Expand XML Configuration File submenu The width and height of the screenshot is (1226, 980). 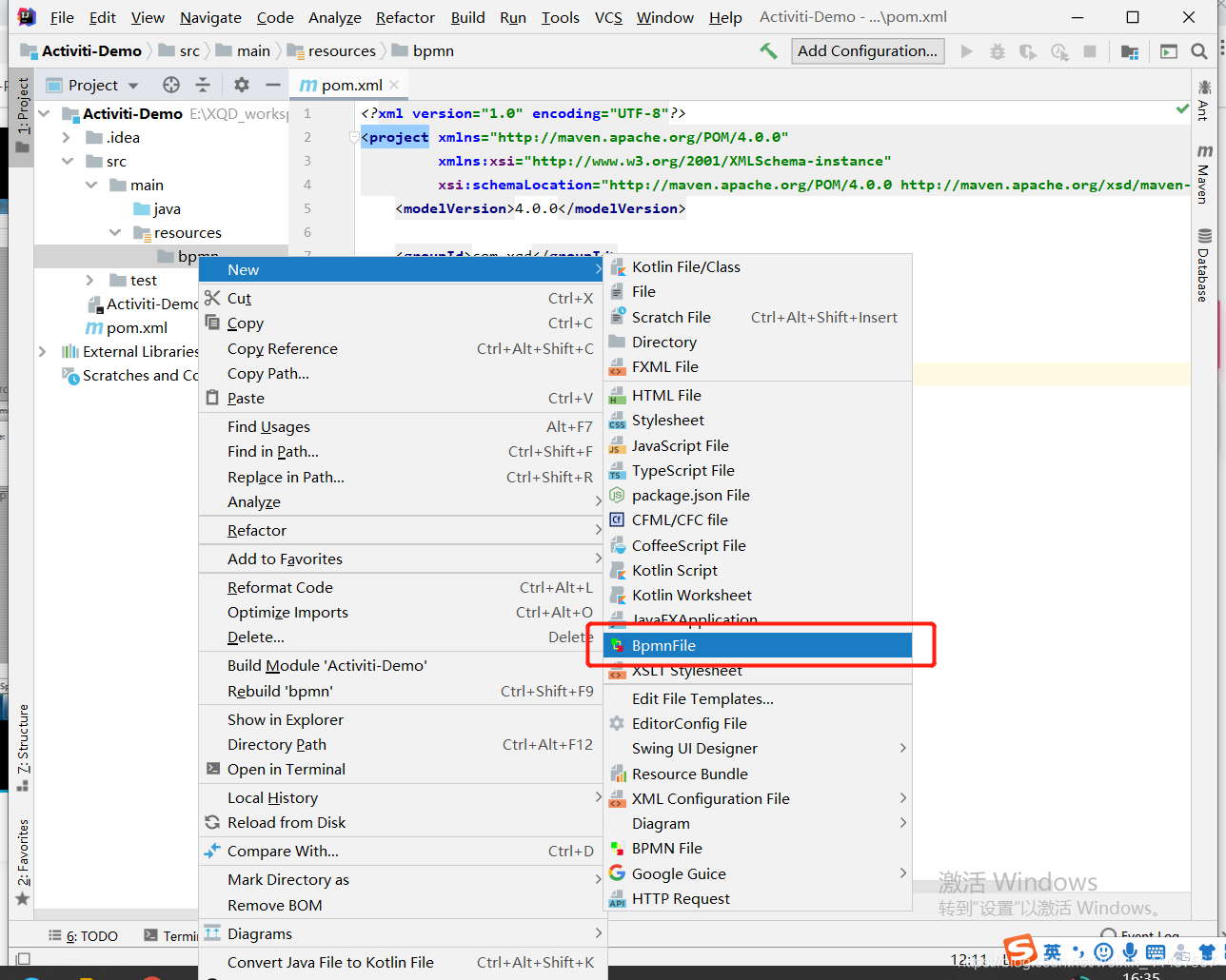point(758,798)
